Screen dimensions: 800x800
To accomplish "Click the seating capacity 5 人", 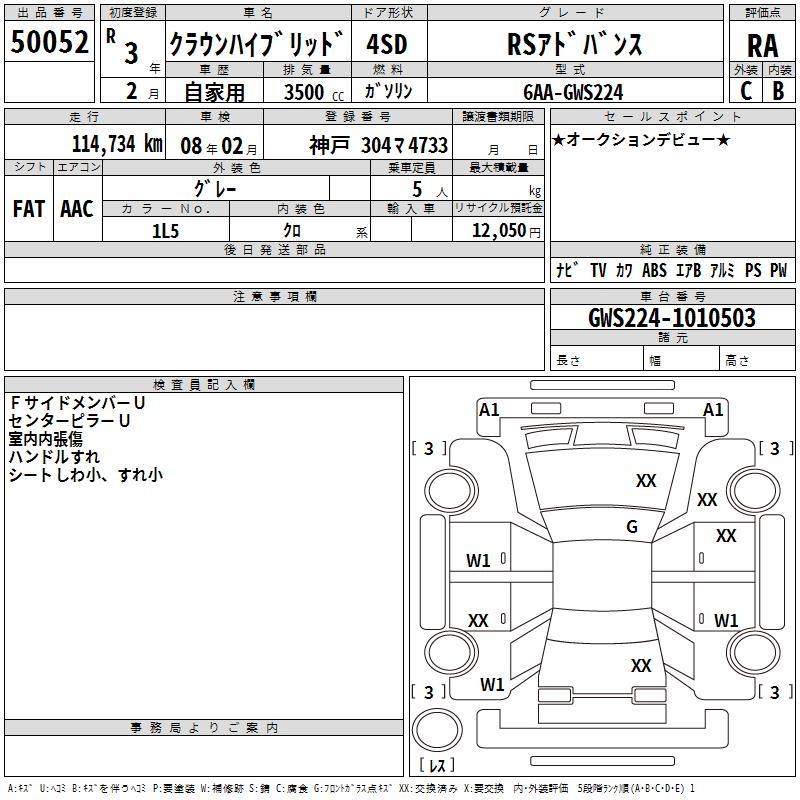I will 430,190.
